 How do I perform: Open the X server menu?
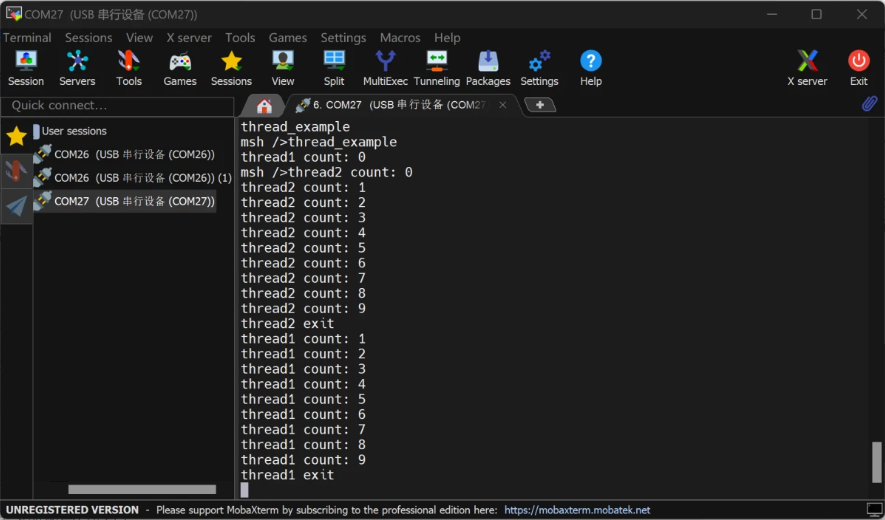(x=189, y=38)
